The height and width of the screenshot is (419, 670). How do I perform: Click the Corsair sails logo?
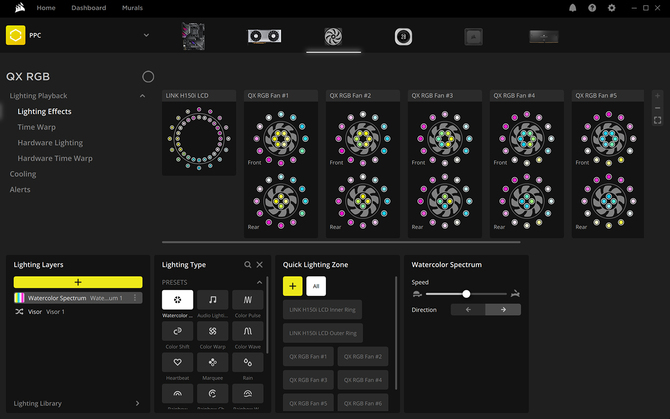pos(20,8)
